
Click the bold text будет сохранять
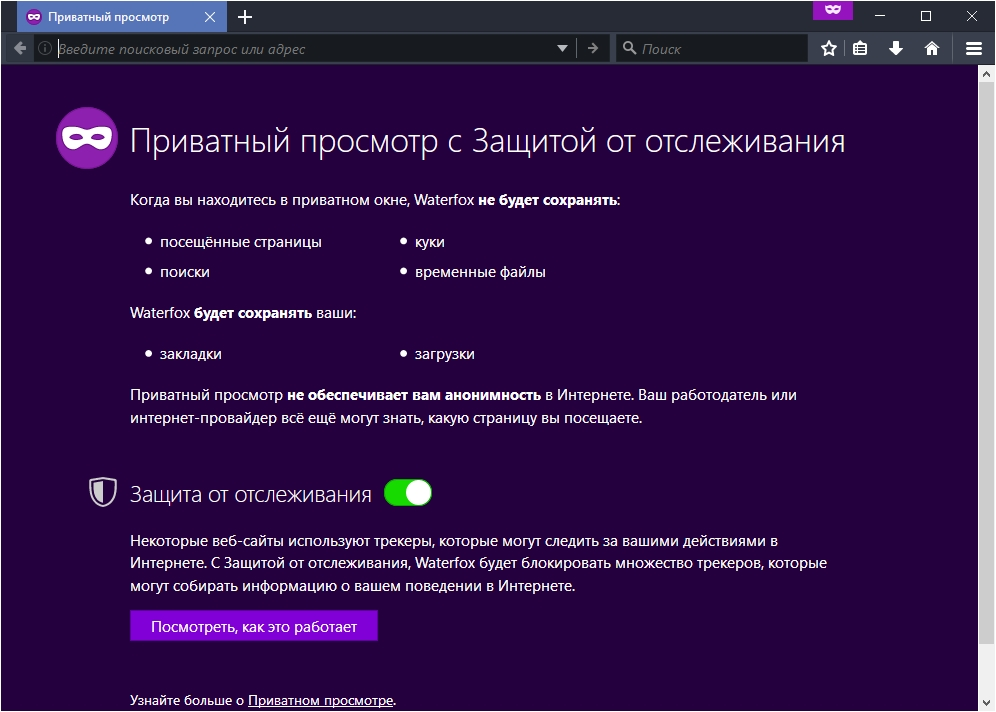point(253,313)
